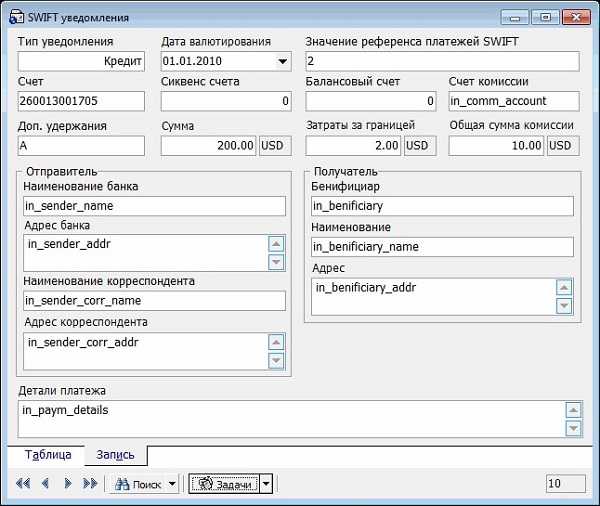Open the Дата валютирования date dropdown

pos(281,61)
